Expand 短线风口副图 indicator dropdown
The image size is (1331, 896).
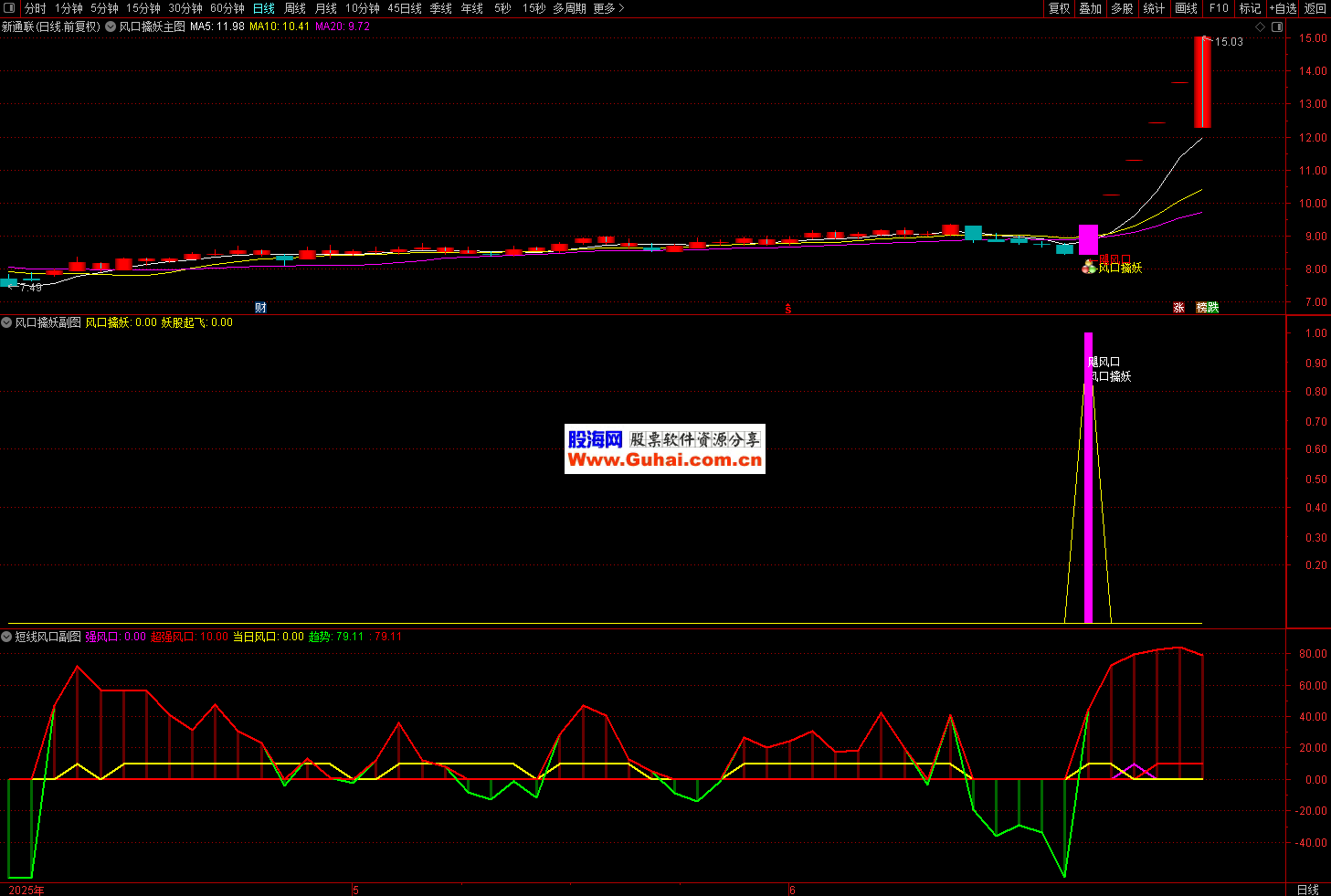(6, 637)
